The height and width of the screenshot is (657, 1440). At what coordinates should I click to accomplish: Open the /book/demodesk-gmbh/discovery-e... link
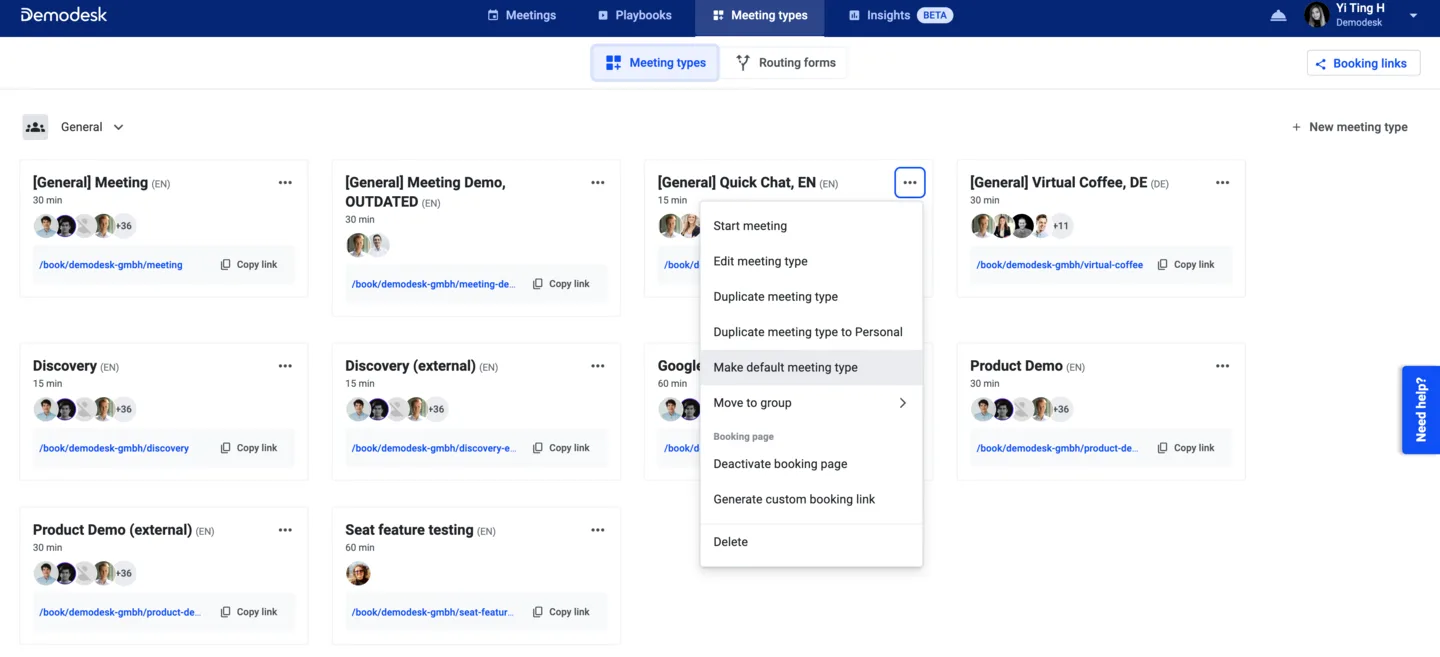pyautogui.click(x=434, y=448)
